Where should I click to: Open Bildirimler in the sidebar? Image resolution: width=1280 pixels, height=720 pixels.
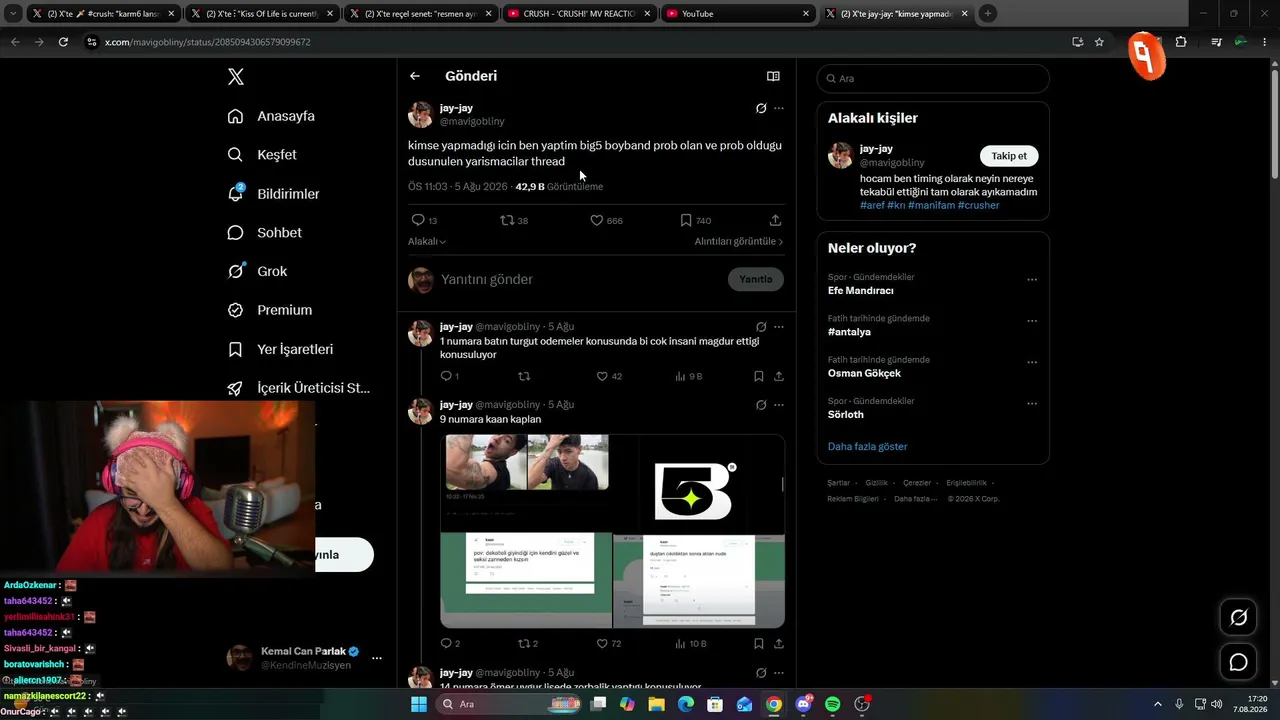coord(273,194)
